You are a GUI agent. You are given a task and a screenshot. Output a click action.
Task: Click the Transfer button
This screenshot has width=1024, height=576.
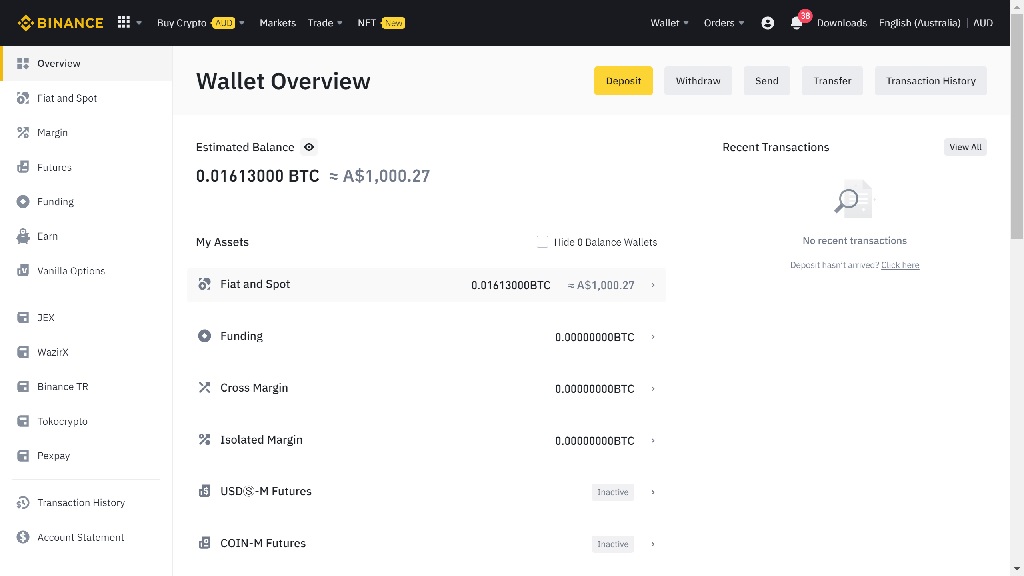832,80
